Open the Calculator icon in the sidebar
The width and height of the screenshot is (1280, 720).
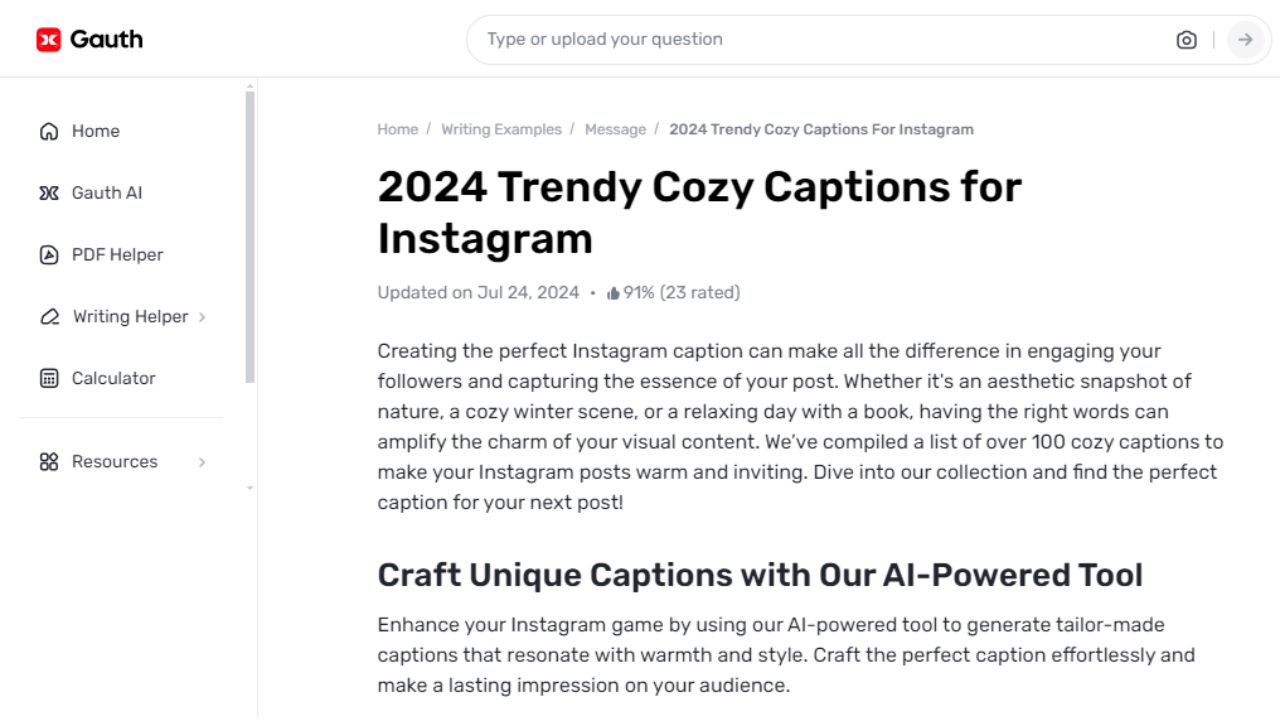pos(48,378)
